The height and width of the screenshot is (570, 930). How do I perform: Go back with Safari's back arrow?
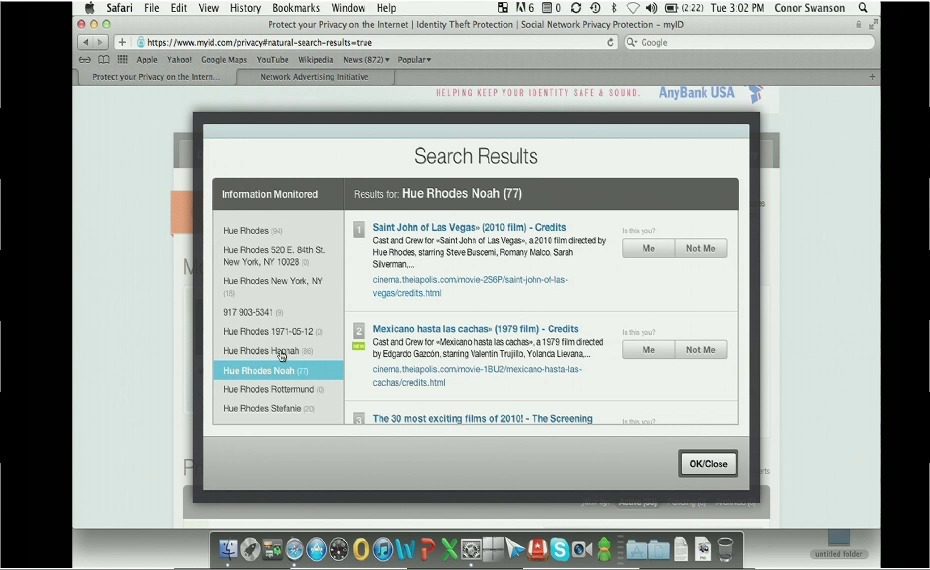tap(86, 42)
